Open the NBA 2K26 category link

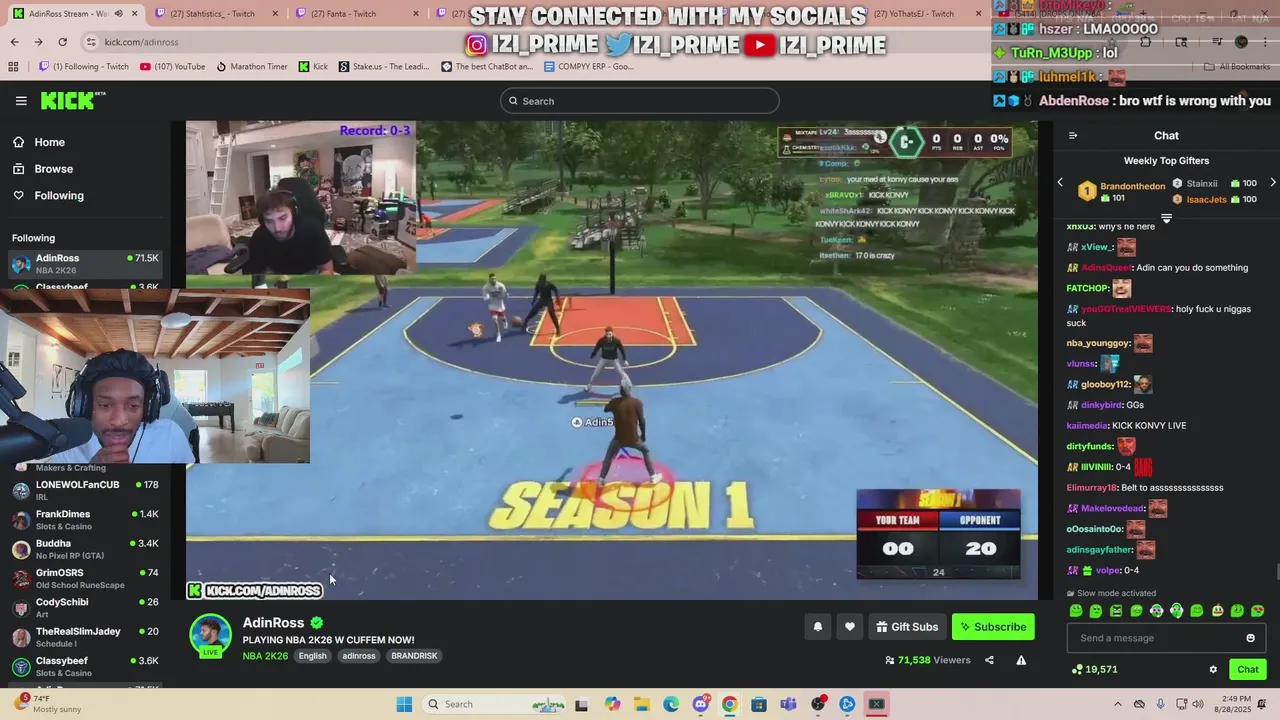(x=265, y=656)
